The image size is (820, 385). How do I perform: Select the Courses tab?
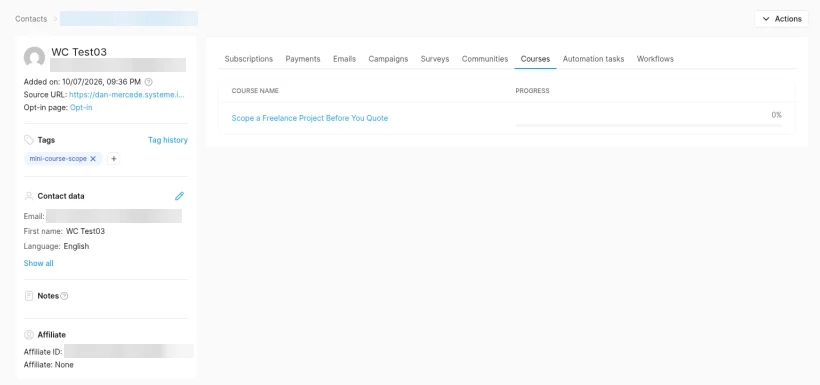(536, 59)
